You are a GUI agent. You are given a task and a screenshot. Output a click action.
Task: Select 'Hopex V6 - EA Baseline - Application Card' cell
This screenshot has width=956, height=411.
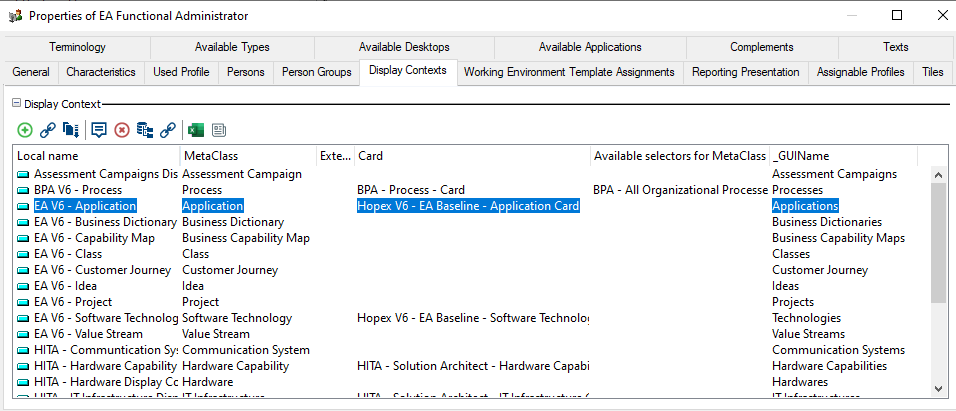(468, 206)
